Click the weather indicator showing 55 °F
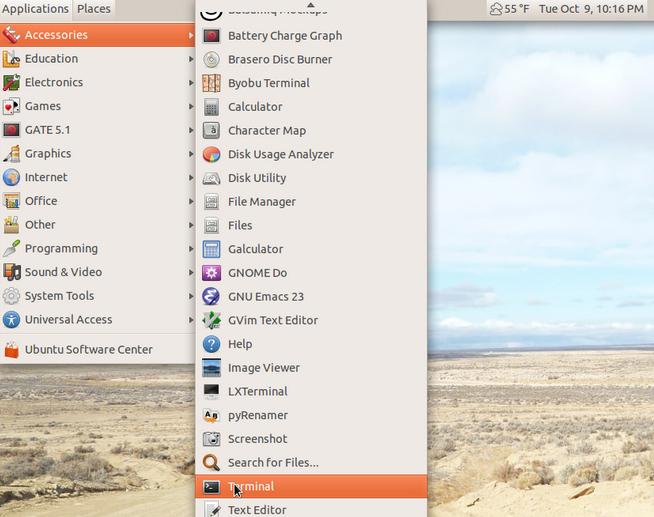Viewport: 654px width, 517px height. click(510, 9)
